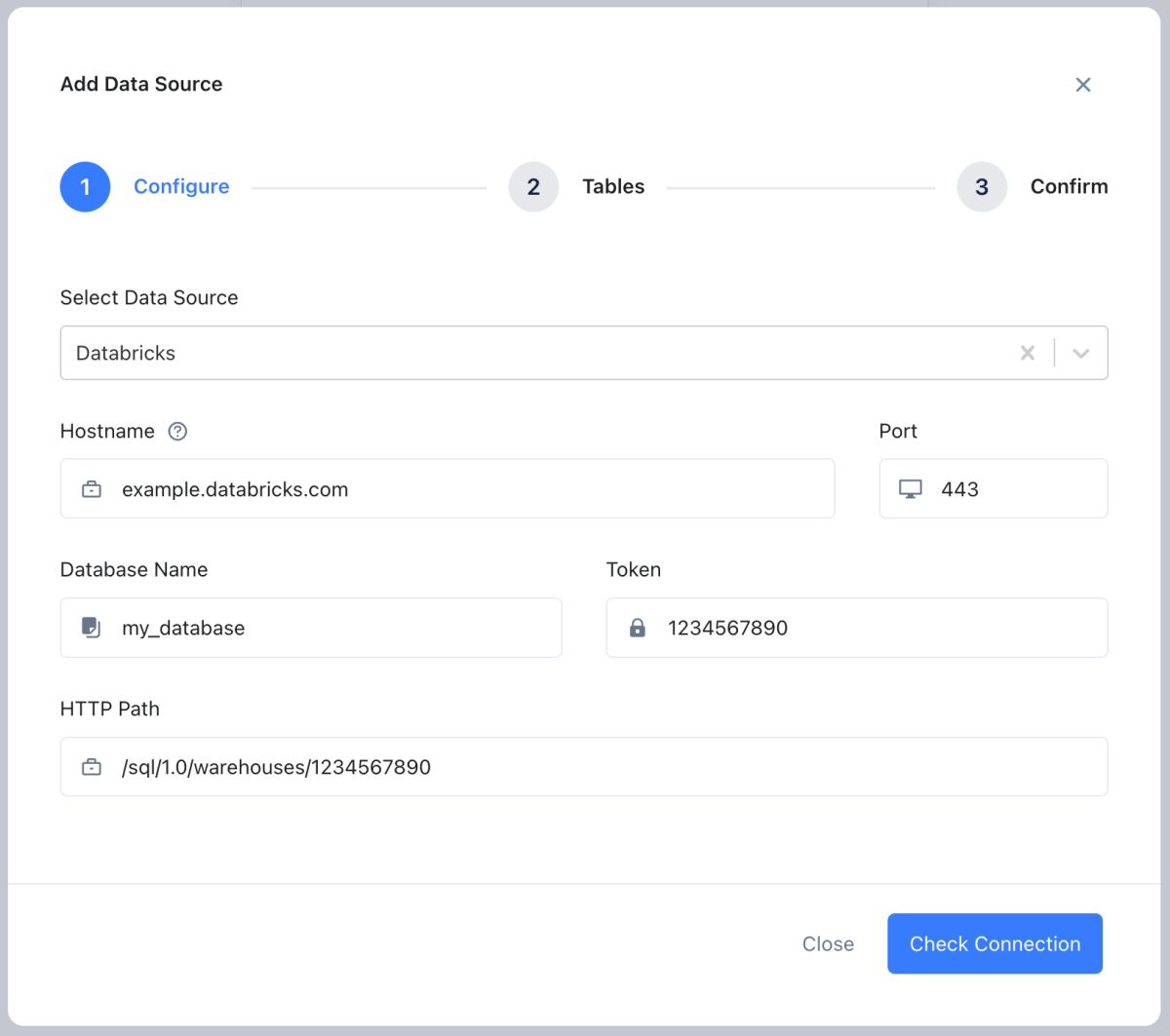This screenshot has height=1036, width=1170.
Task: Click the lock icon in Token field
Action: 638,628
